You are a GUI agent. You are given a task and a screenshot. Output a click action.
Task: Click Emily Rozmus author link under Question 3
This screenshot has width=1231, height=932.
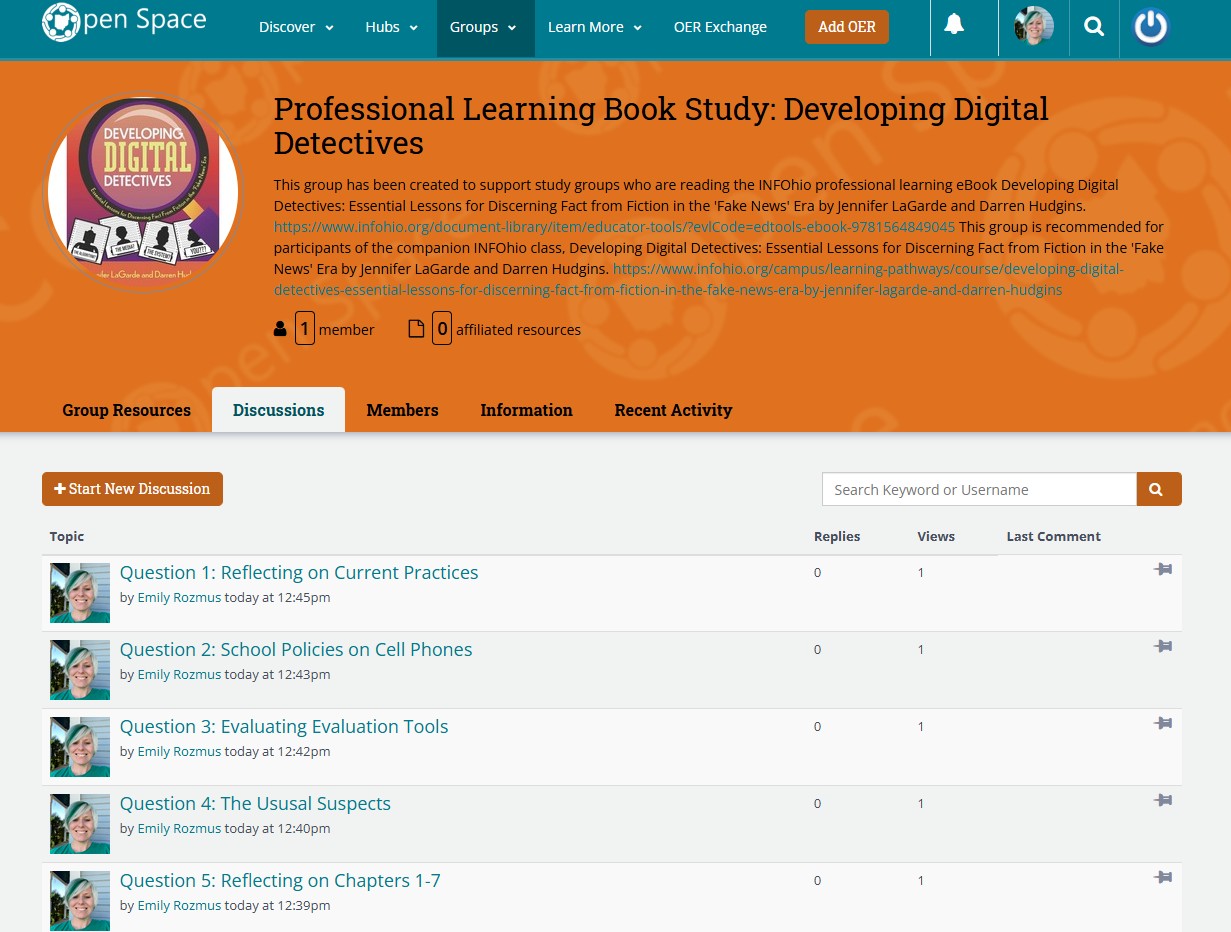pyautogui.click(x=179, y=752)
